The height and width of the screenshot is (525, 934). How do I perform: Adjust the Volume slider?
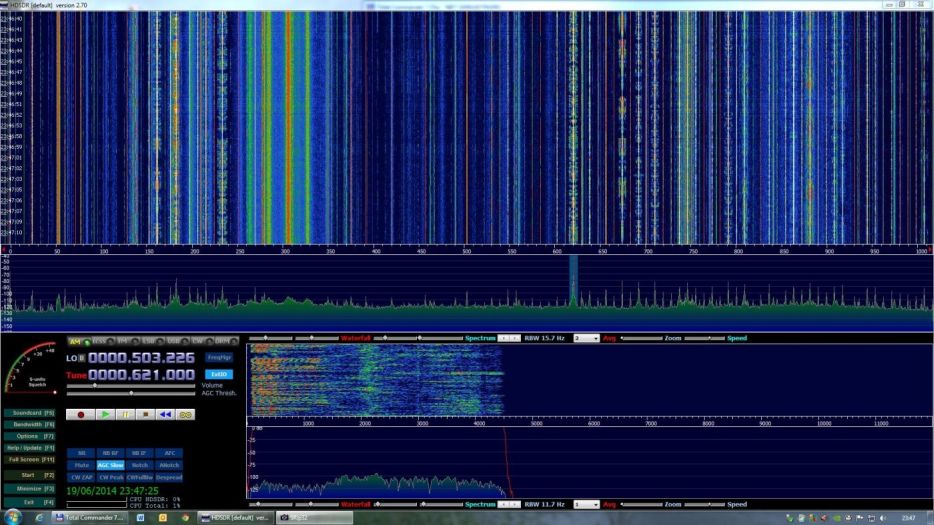(x=96, y=385)
